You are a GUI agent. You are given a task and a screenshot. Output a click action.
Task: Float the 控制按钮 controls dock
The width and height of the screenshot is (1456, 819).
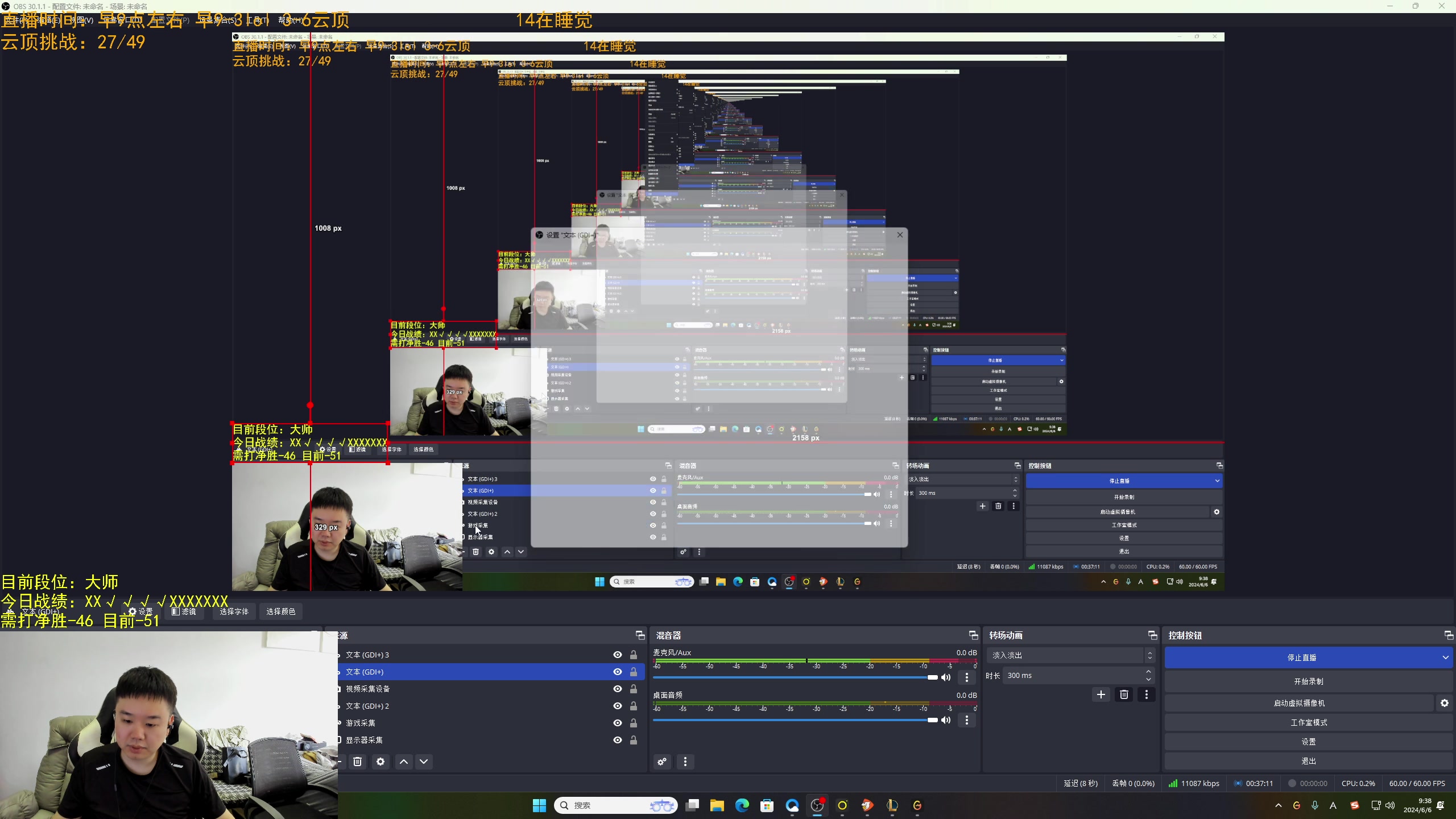tap(1448, 635)
